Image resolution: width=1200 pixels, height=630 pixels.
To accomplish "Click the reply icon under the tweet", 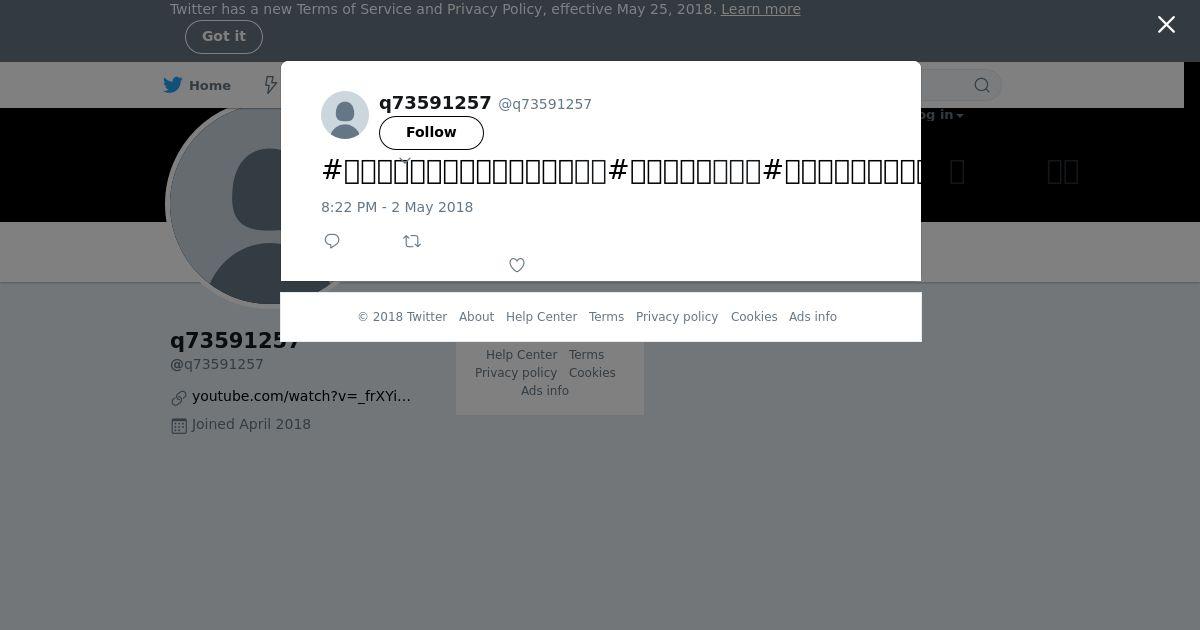I will coord(332,241).
